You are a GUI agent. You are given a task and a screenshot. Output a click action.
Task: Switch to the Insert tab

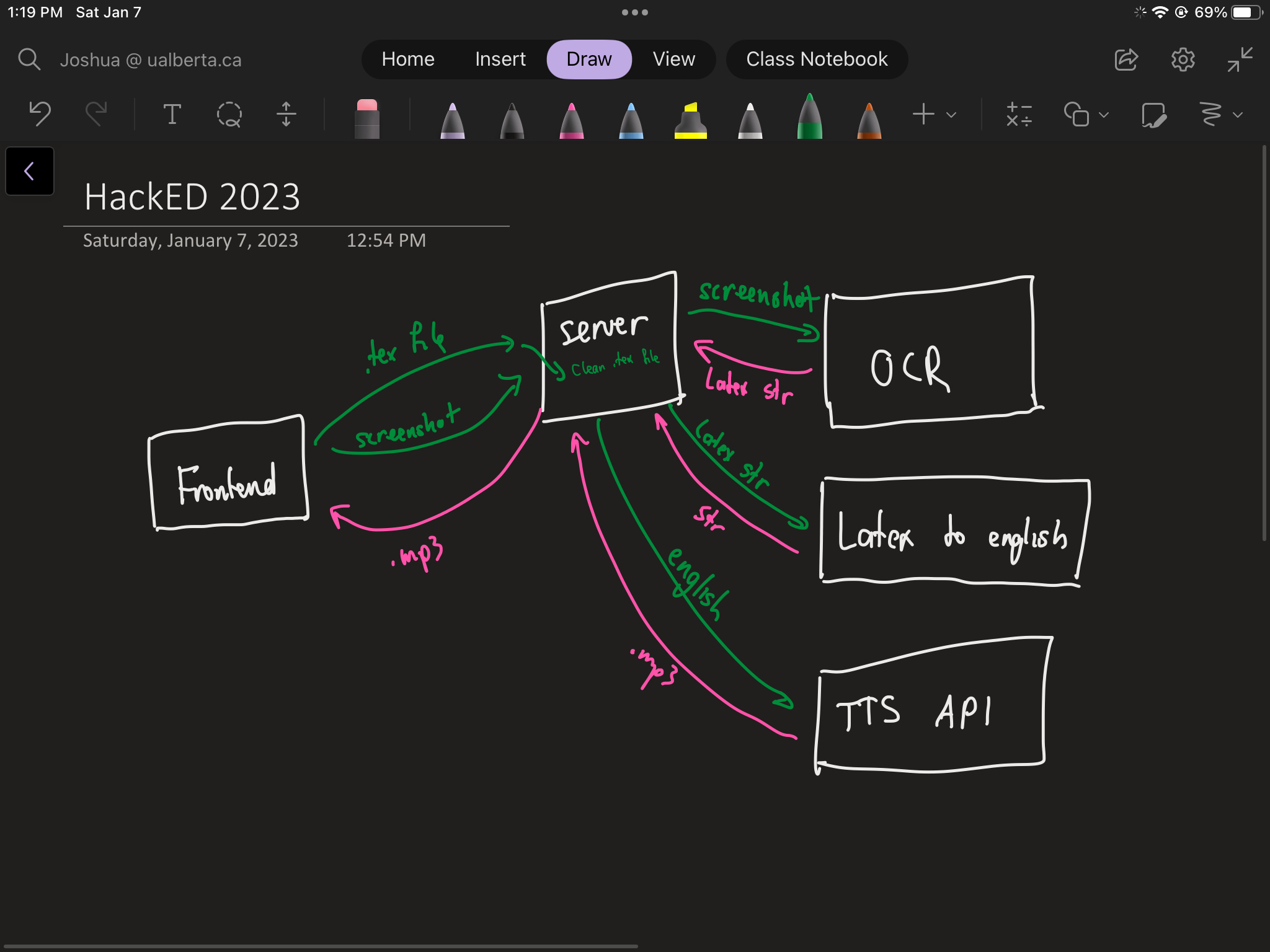tap(500, 59)
